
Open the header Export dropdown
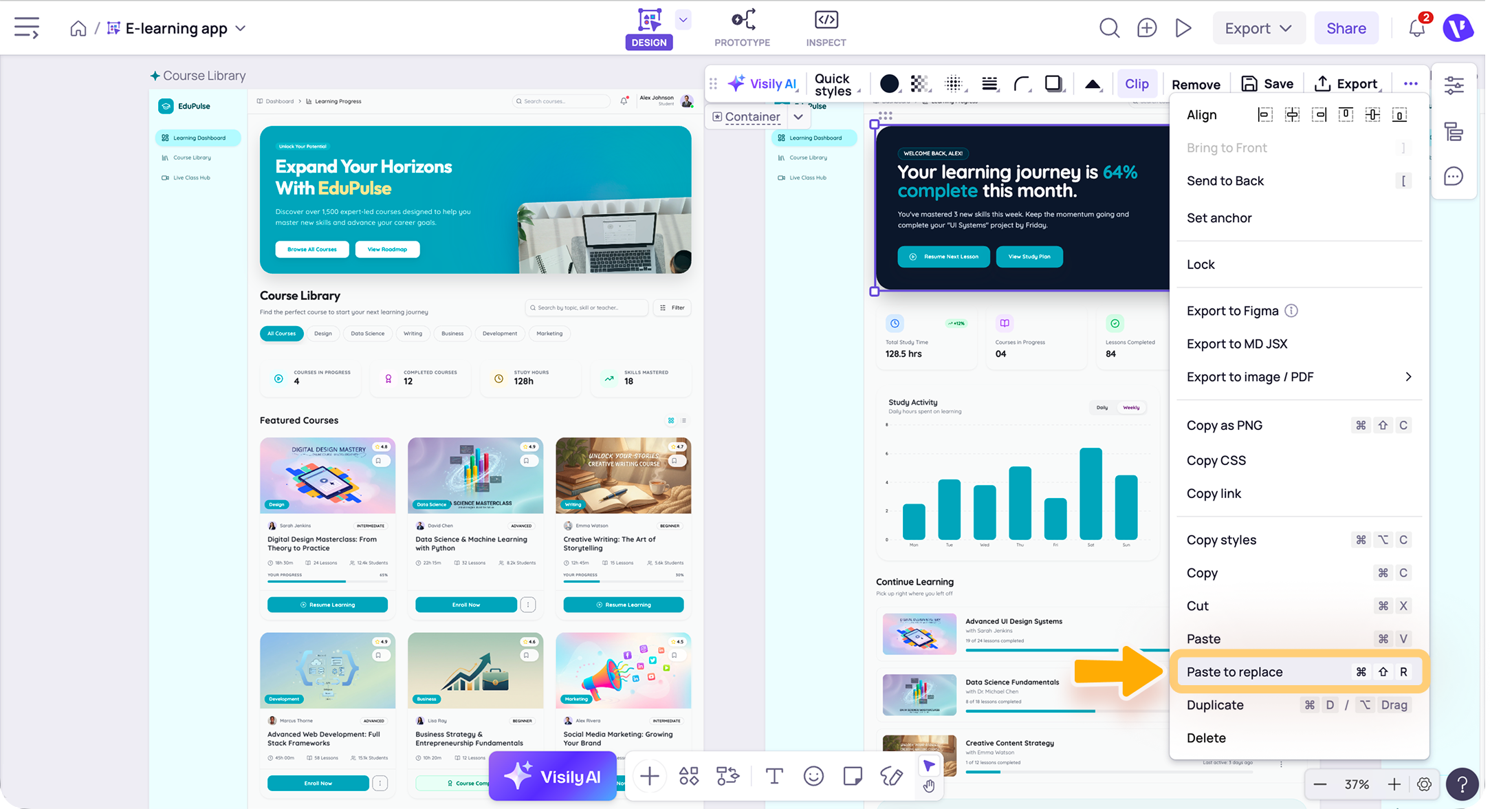1258,28
